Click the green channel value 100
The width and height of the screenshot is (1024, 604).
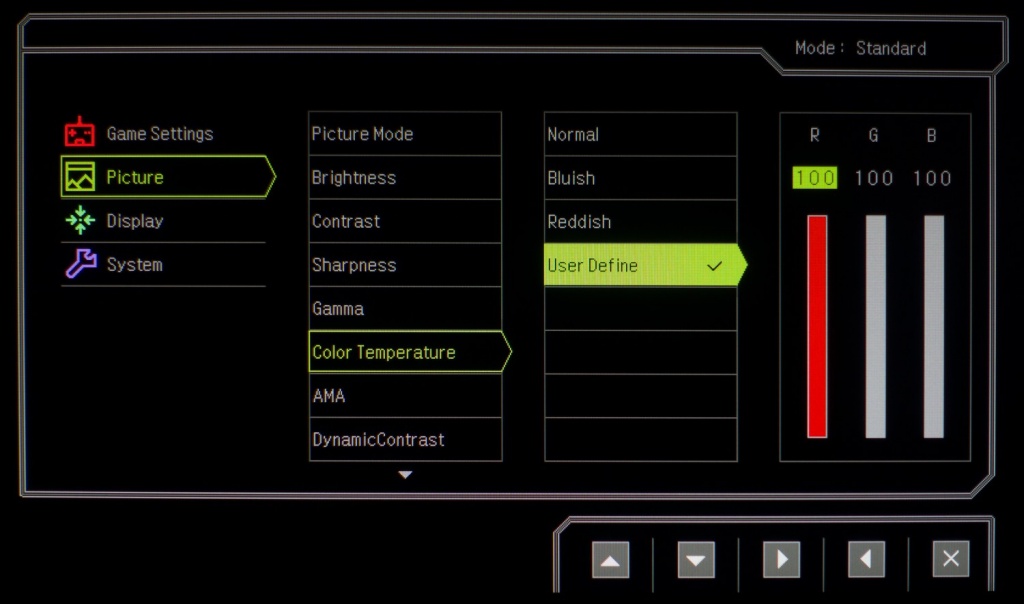(x=874, y=178)
